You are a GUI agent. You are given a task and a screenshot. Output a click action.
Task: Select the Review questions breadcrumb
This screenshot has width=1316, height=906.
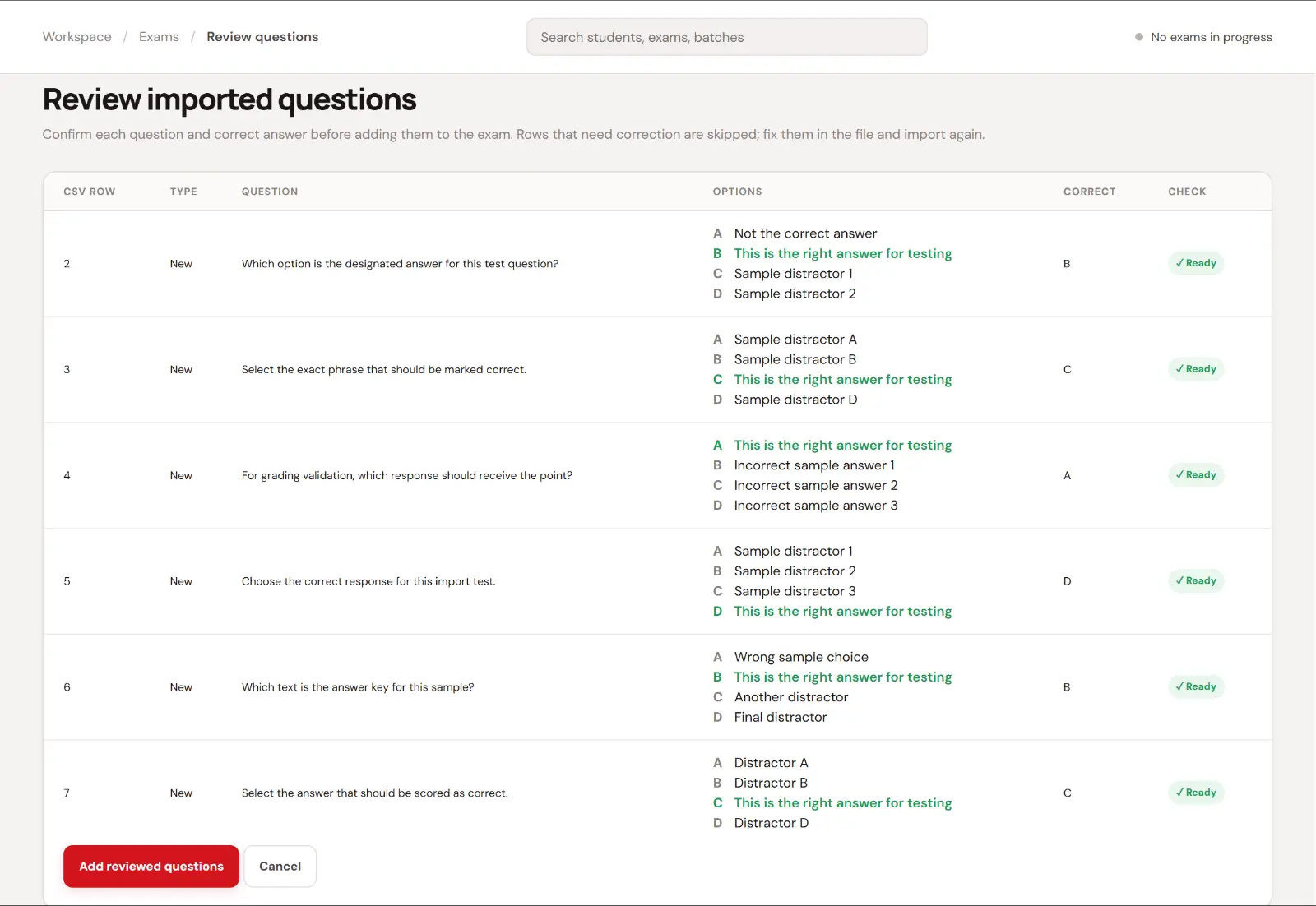[262, 37]
